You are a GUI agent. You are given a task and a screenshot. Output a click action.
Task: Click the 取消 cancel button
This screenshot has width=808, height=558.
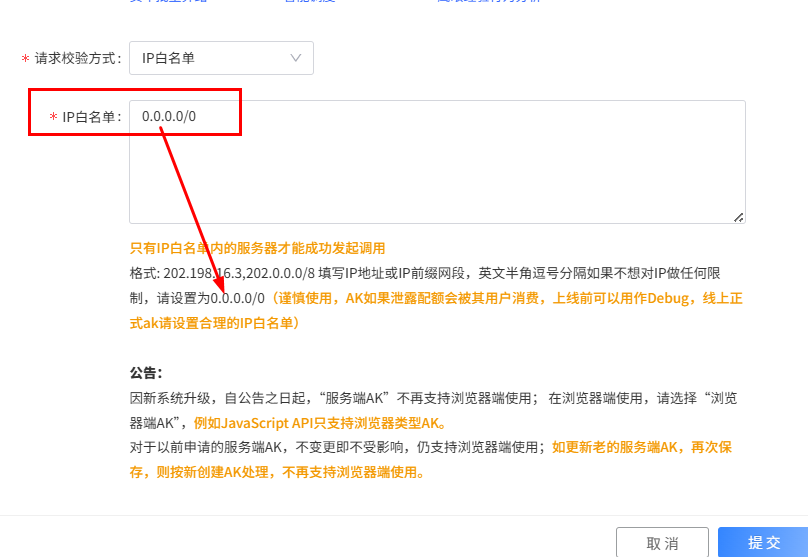[662, 543]
